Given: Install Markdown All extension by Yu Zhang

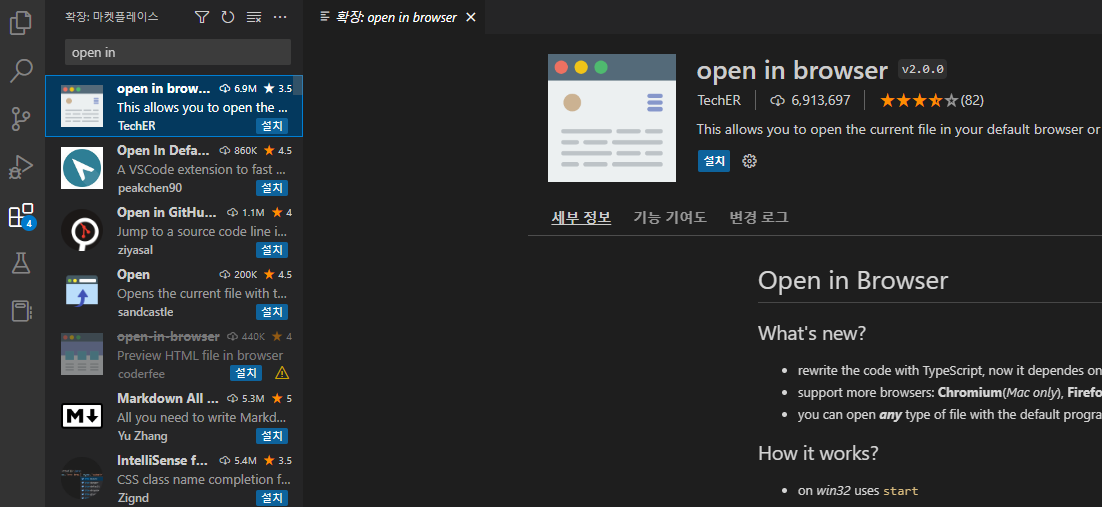Looking at the screenshot, I should pyautogui.click(x=272, y=436).
